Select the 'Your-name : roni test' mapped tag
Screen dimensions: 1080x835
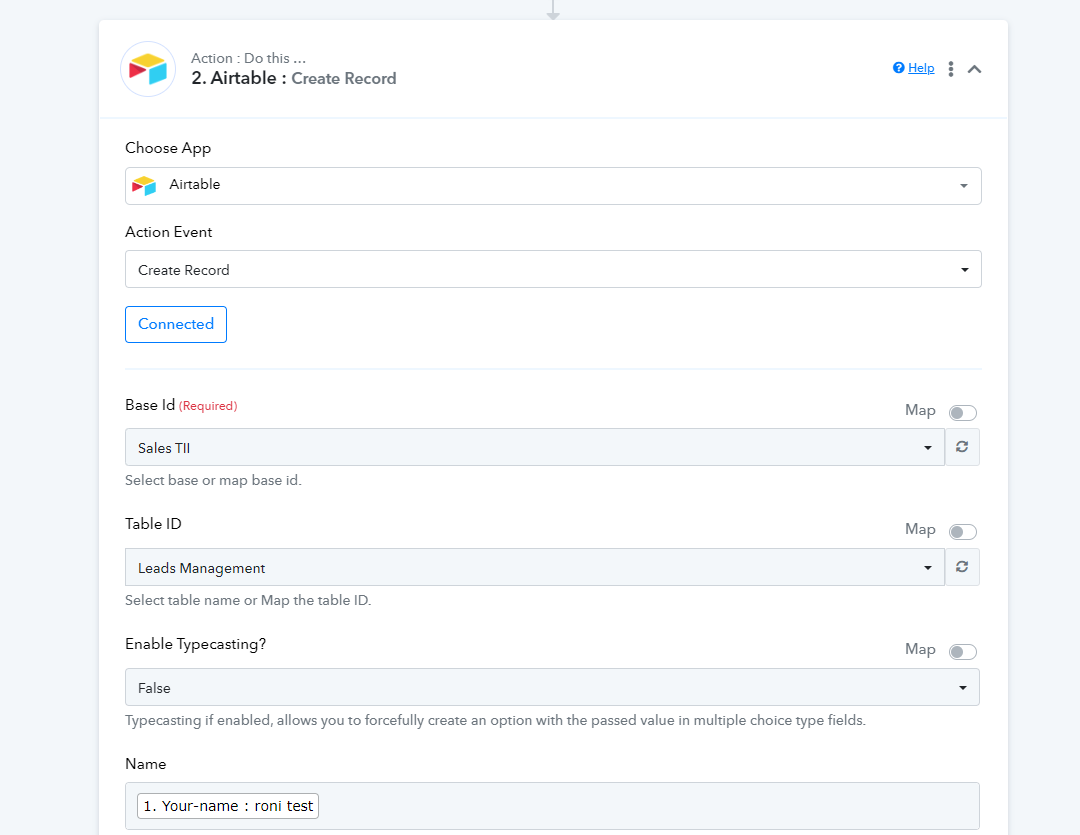(x=228, y=806)
